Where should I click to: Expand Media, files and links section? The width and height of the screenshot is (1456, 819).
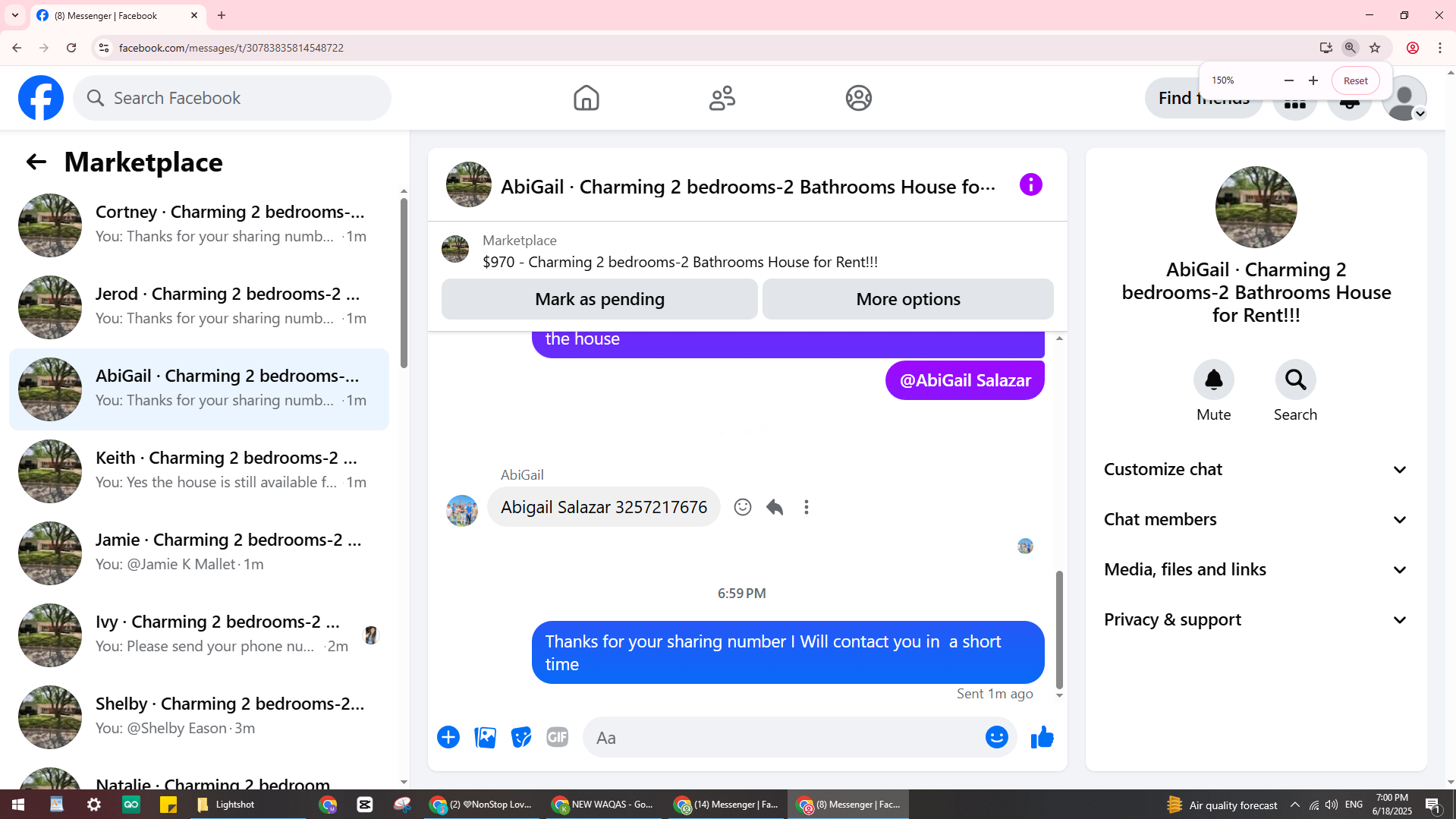1256,570
